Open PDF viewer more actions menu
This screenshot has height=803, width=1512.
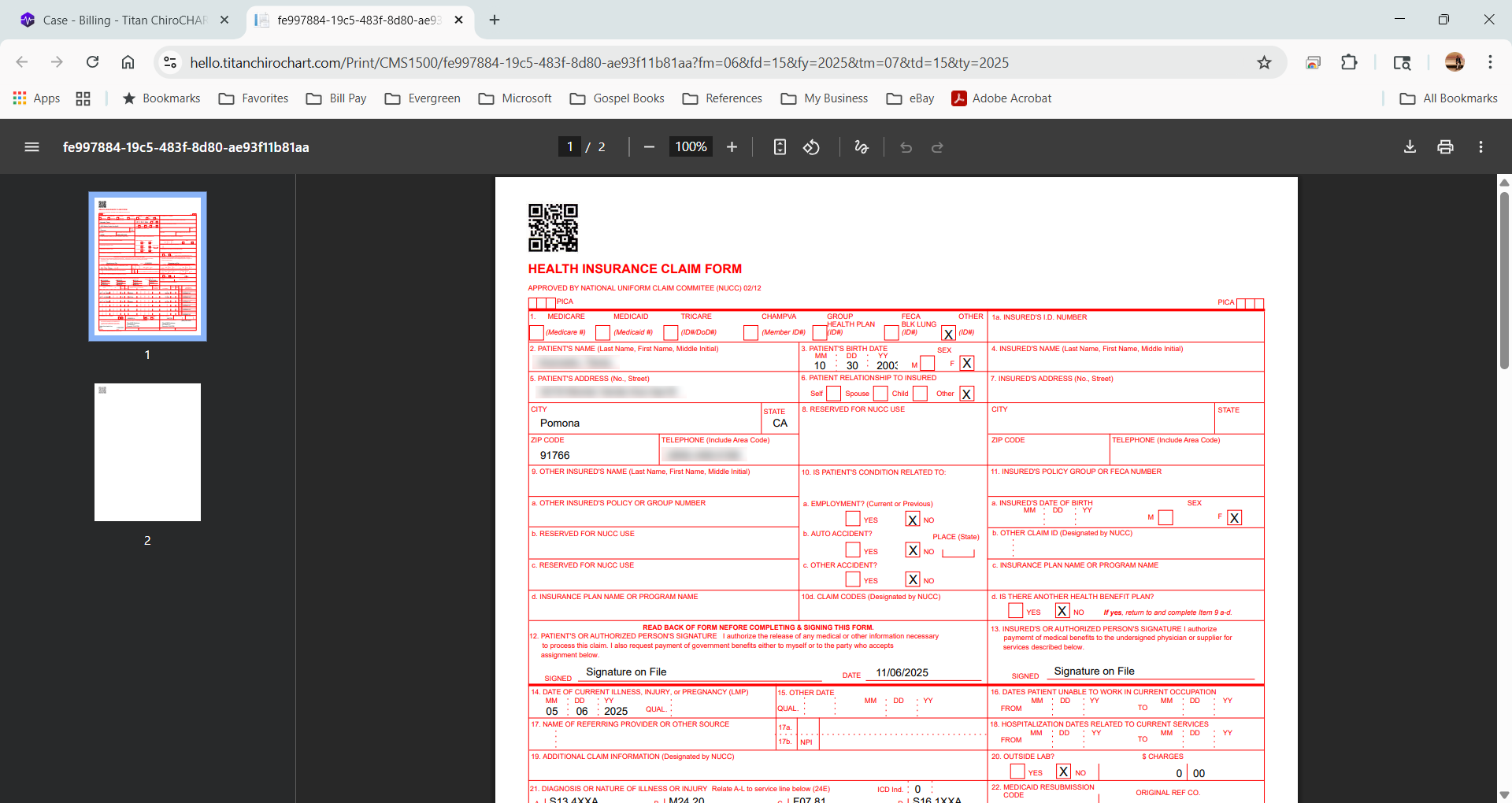(1480, 147)
